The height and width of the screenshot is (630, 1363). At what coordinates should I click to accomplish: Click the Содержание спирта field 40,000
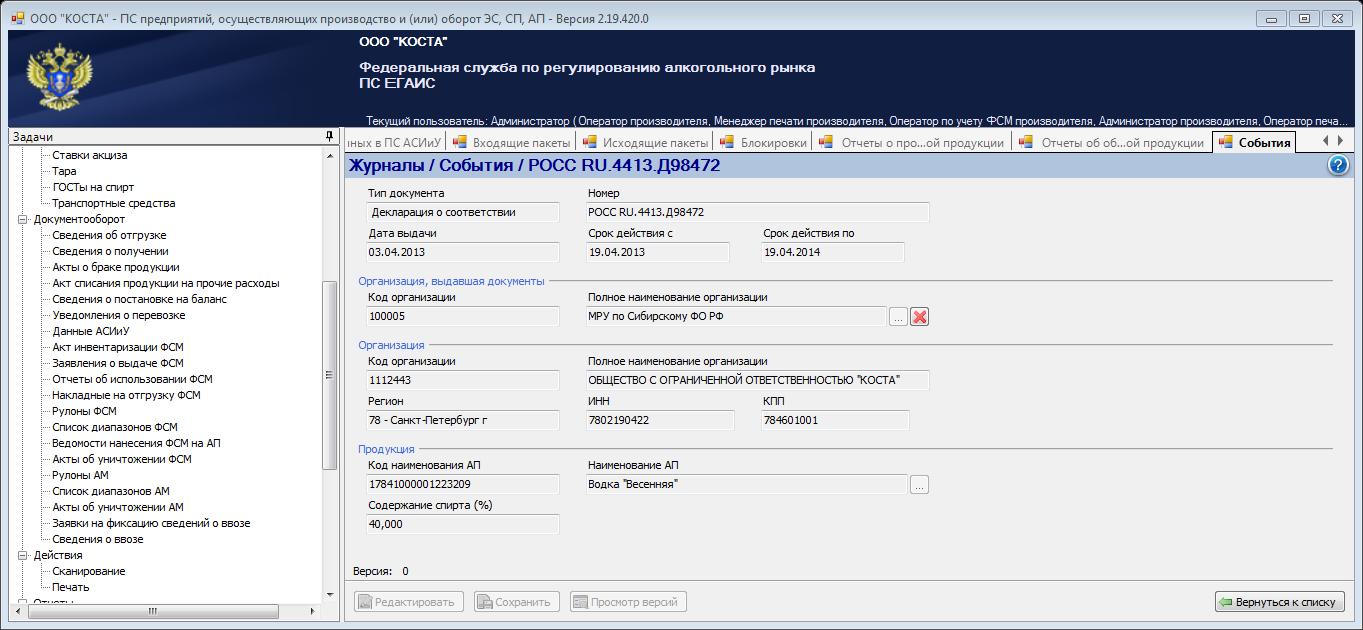click(x=463, y=524)
